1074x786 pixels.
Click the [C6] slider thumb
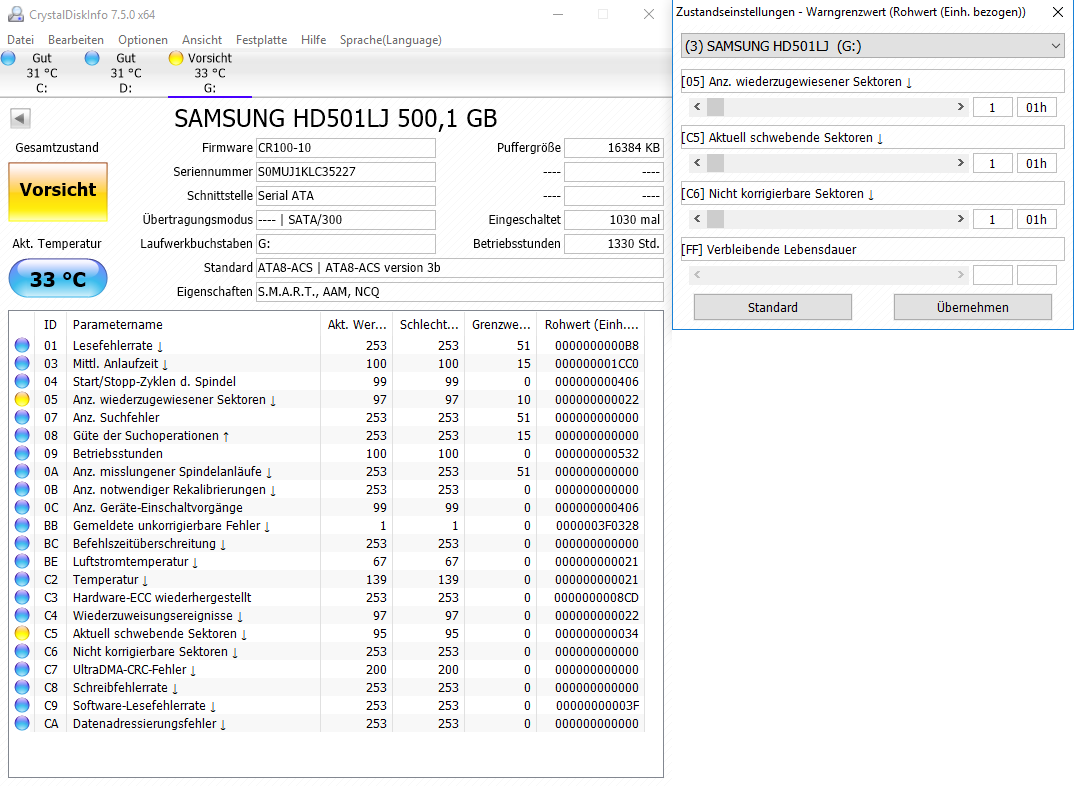coord(715,219)
